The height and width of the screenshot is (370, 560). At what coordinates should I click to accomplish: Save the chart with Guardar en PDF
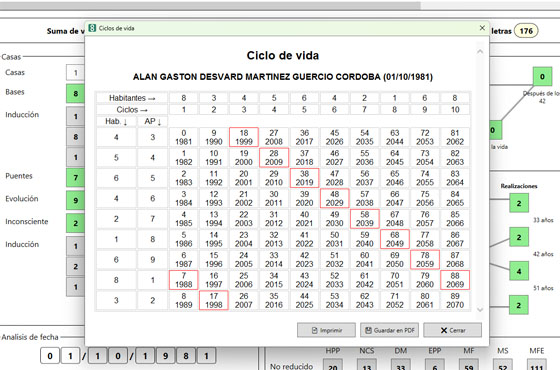point(390,330)
